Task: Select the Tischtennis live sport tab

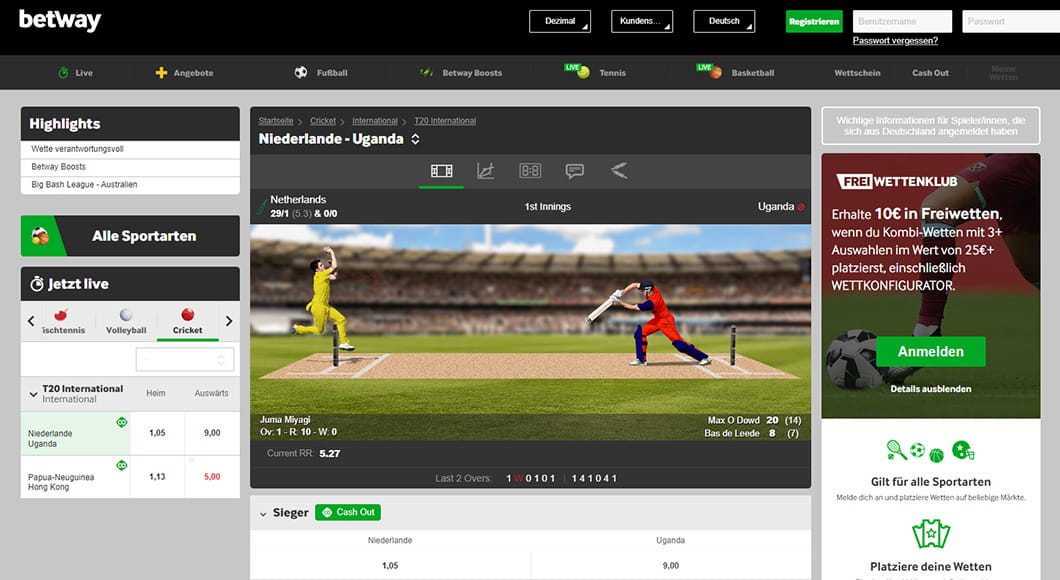Action: click(63, 322)
